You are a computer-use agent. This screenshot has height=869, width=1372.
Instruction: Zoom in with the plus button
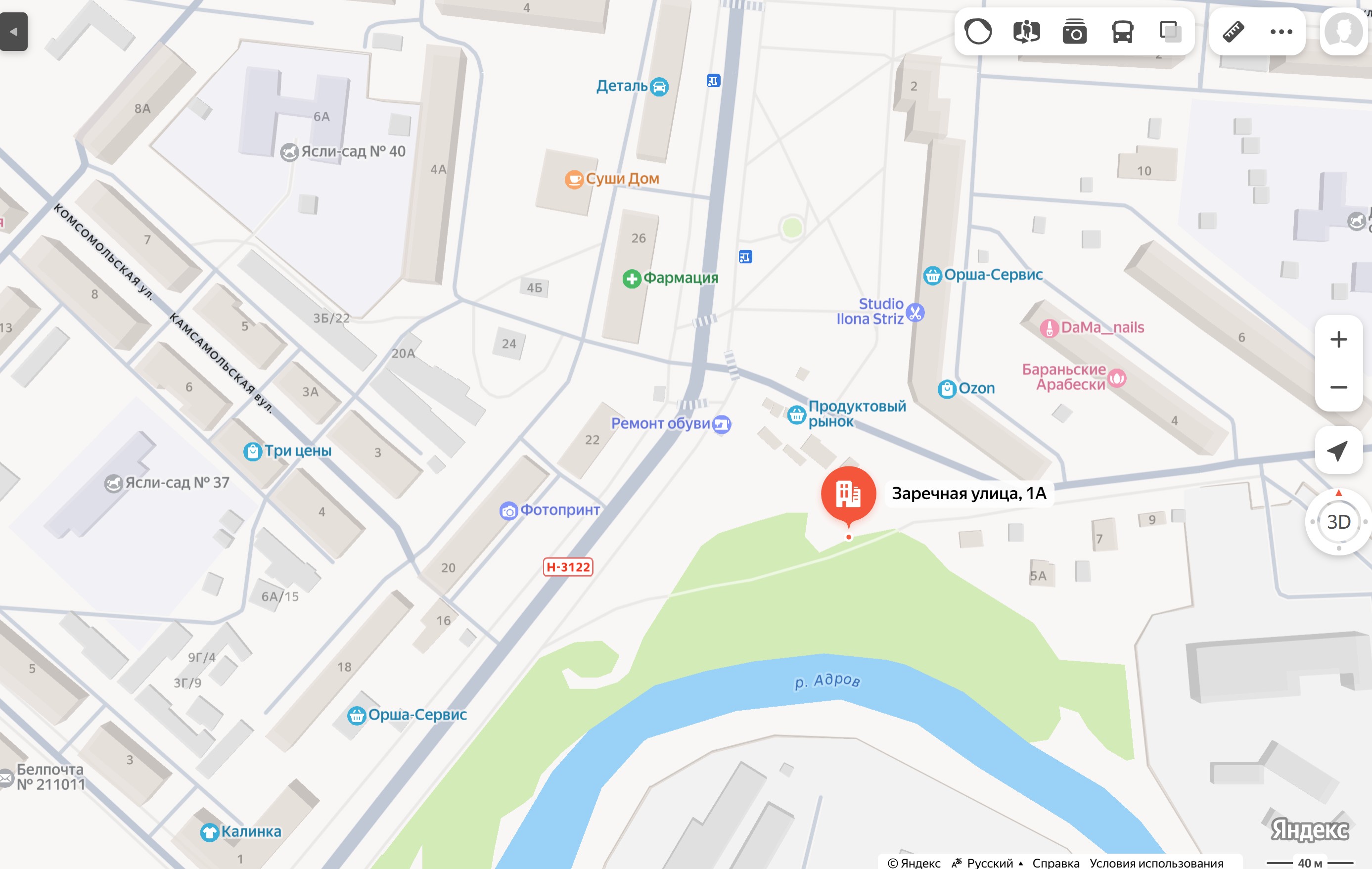click(1338, 339)
